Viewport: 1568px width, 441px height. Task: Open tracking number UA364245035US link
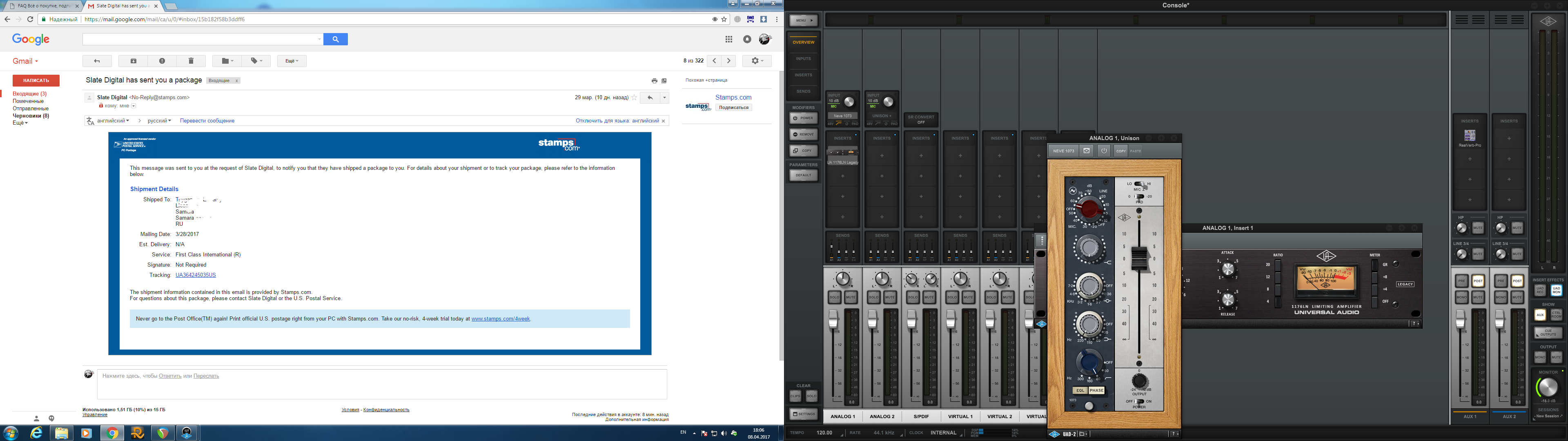coord(196,275)
